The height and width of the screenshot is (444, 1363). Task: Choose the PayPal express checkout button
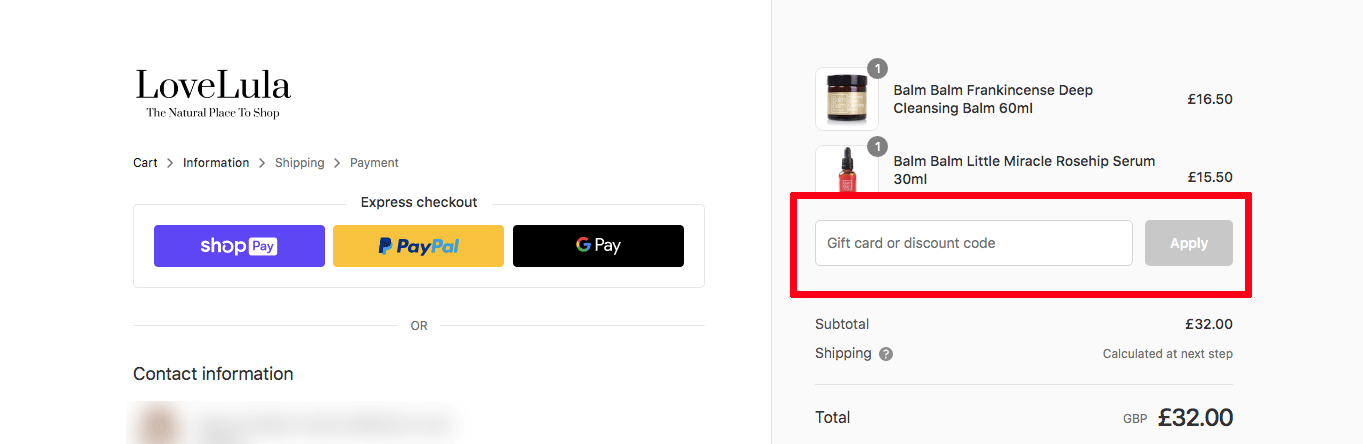(x=418, y=246)
